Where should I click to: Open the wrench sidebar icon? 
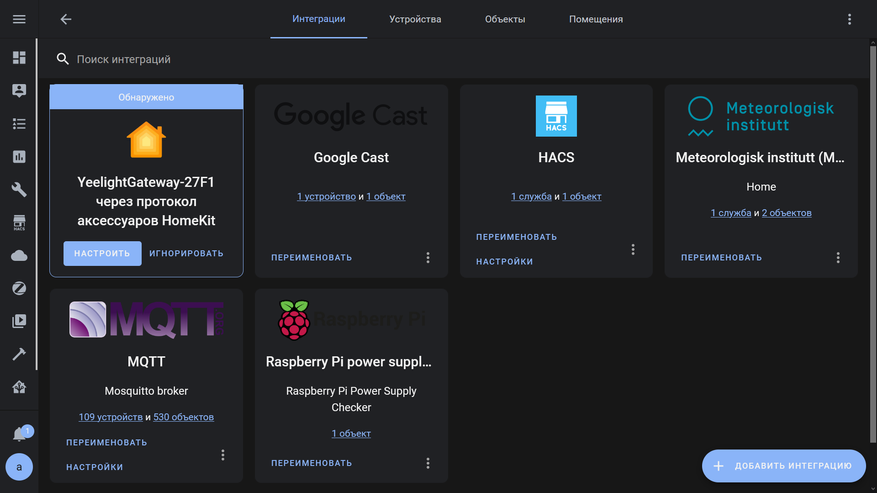(x=19, y=189)
